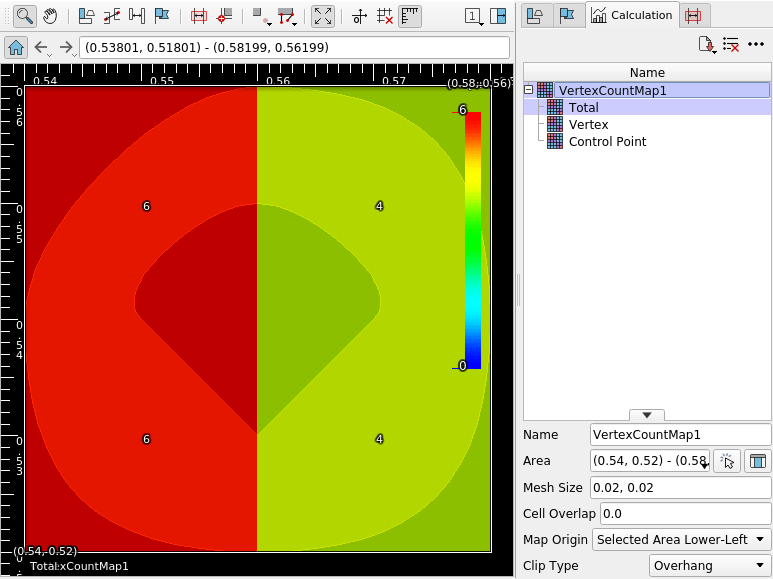Click the red dimension box toolbar icon
The image size is (773, 579).
pyautogui.click(x=199, y=16)
